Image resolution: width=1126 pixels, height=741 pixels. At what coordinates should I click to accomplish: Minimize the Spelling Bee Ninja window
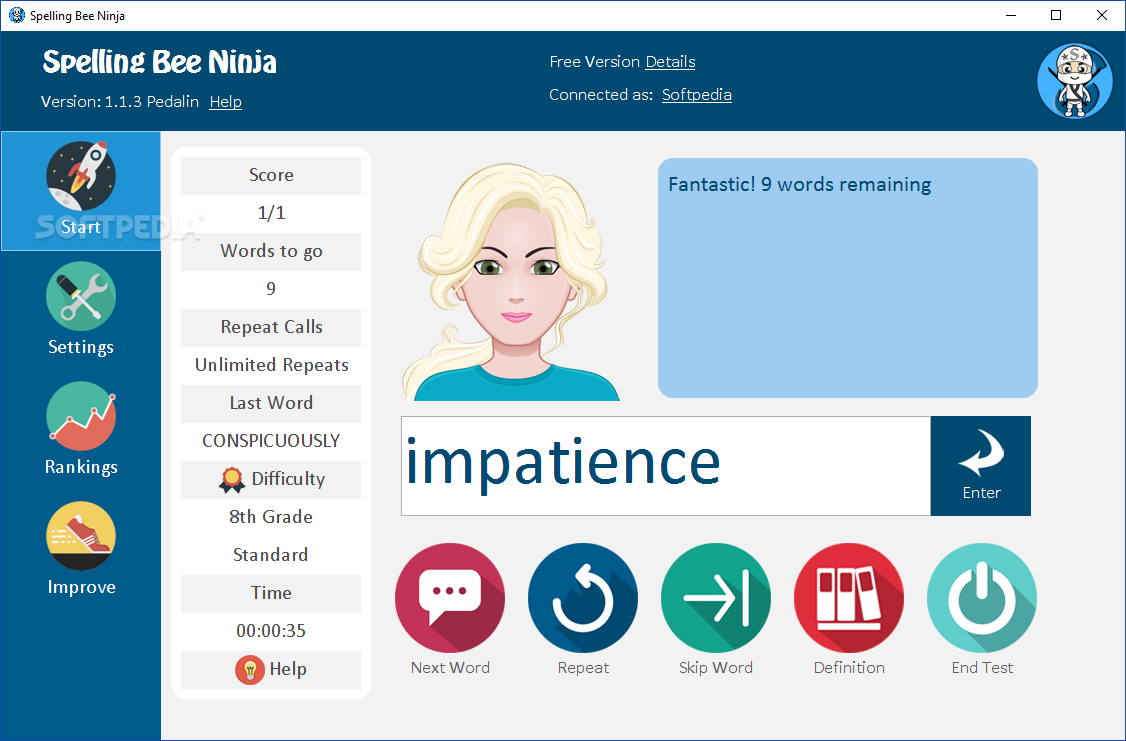point(1010,15)
